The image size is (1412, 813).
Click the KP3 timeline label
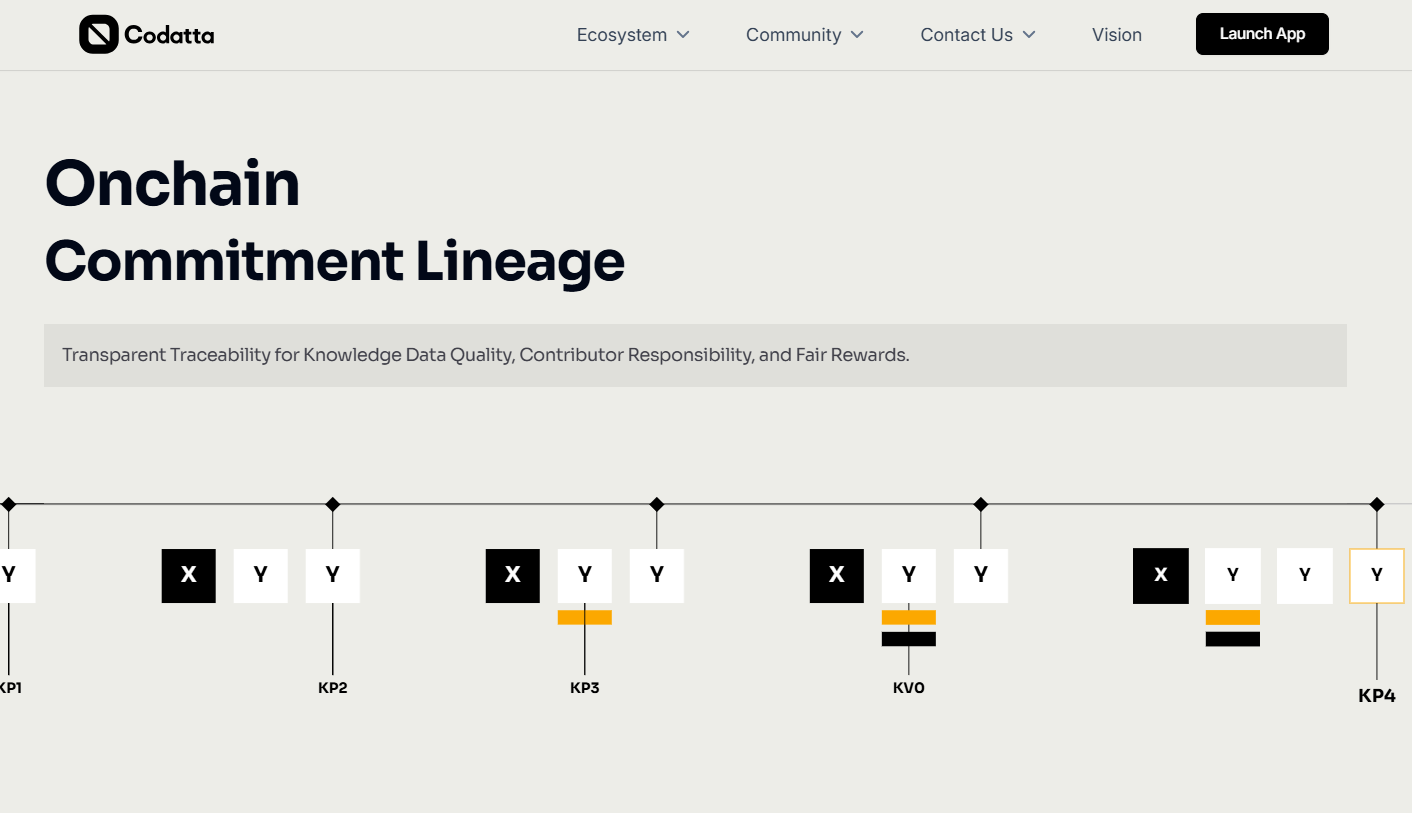coord(584,688)
